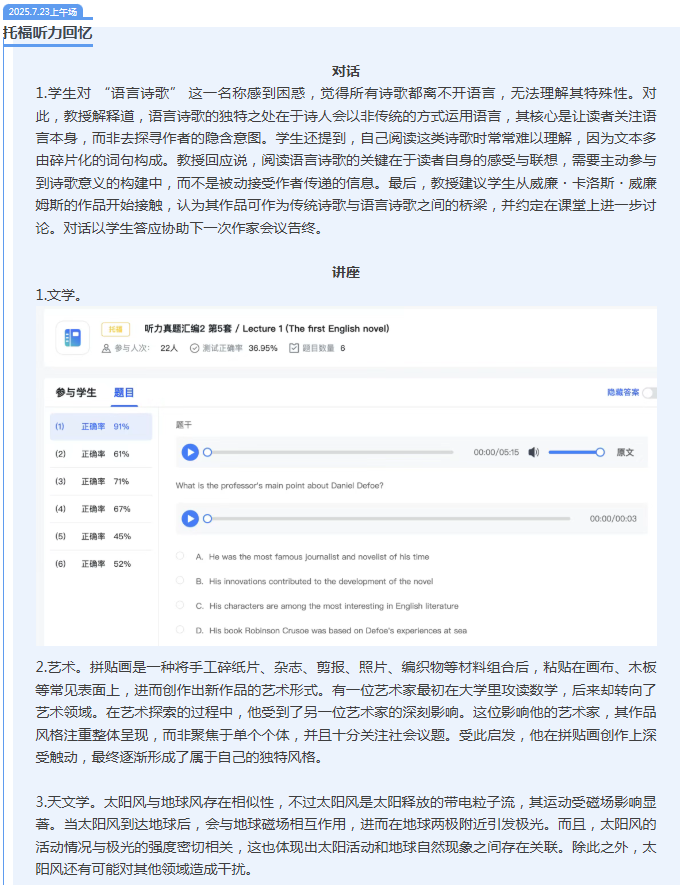Click the participants person icon
This screenshot has height=885, width=685.
[106, 348]
